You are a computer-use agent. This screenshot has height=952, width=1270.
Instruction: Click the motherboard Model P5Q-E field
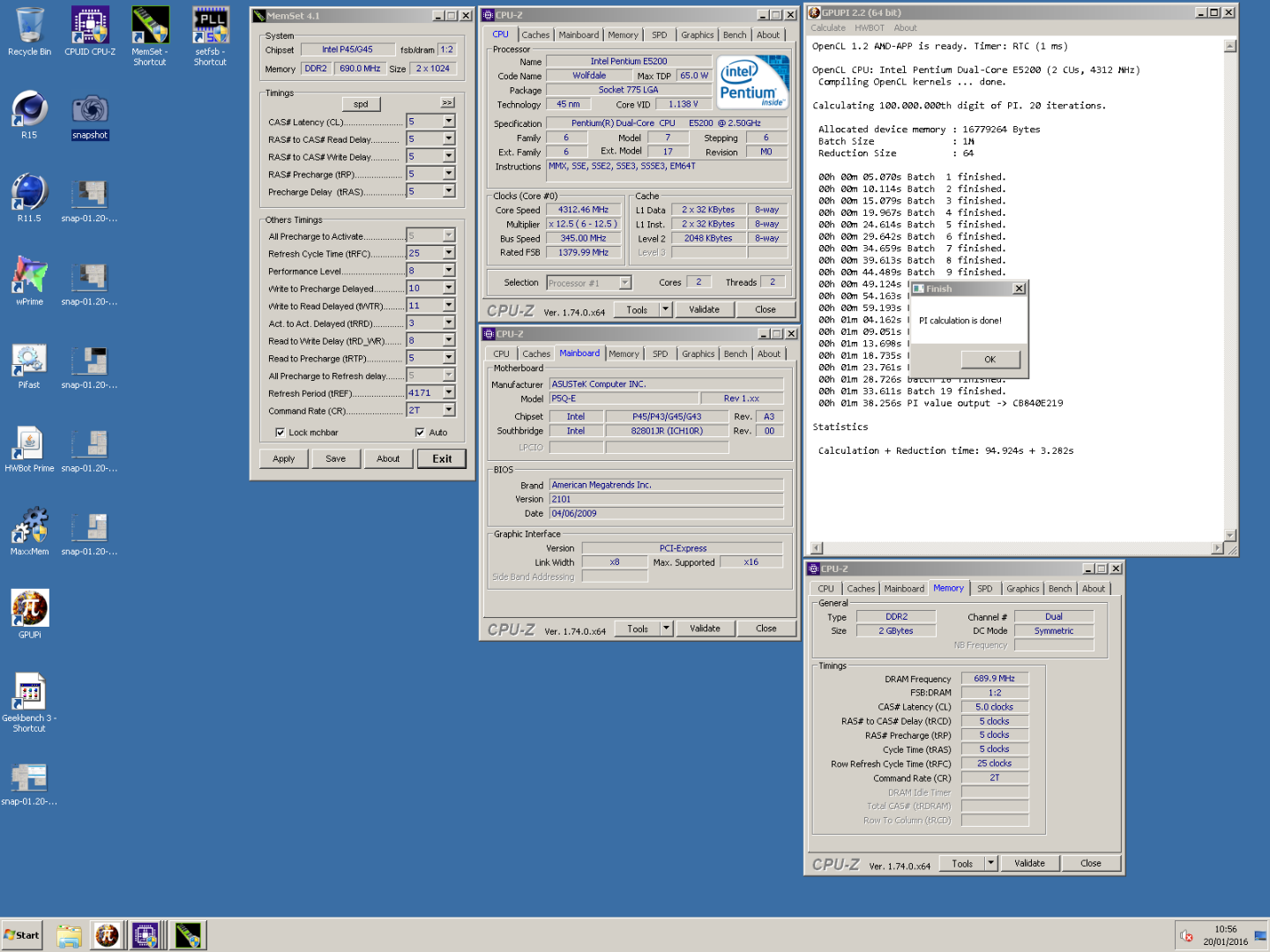pos(624,398)
